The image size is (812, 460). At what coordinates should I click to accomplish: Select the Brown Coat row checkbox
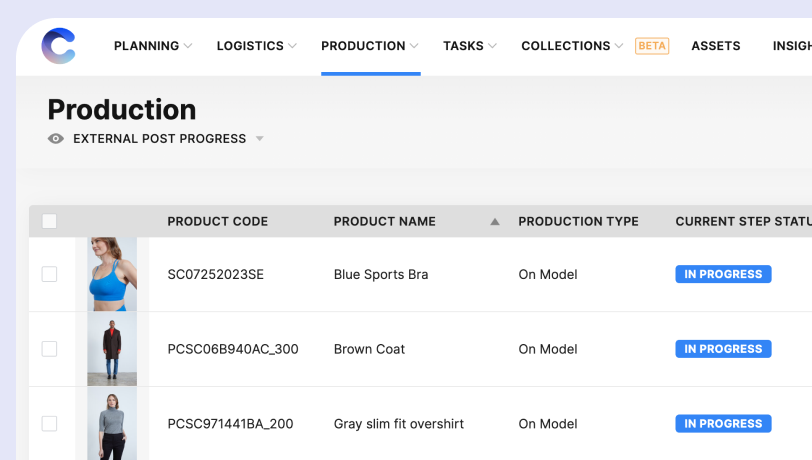(x=49, y=349)
